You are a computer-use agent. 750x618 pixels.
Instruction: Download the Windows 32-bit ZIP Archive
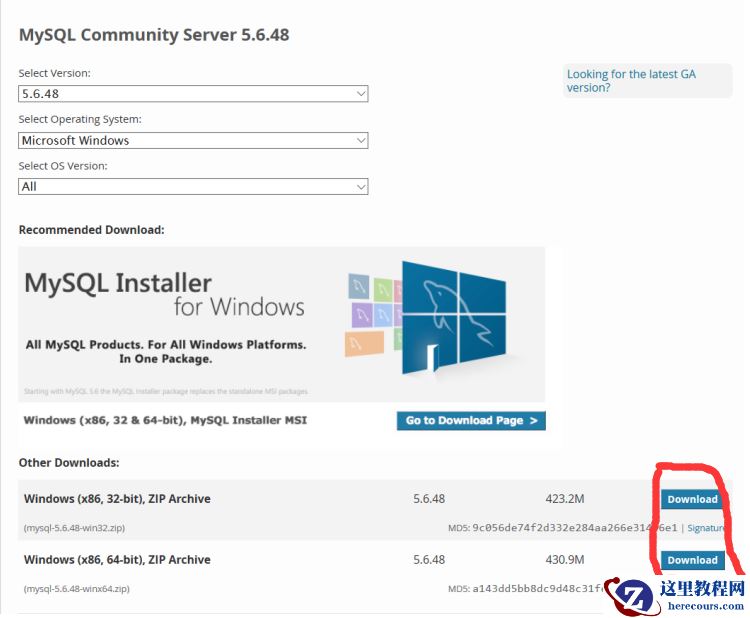coord(692,499)
